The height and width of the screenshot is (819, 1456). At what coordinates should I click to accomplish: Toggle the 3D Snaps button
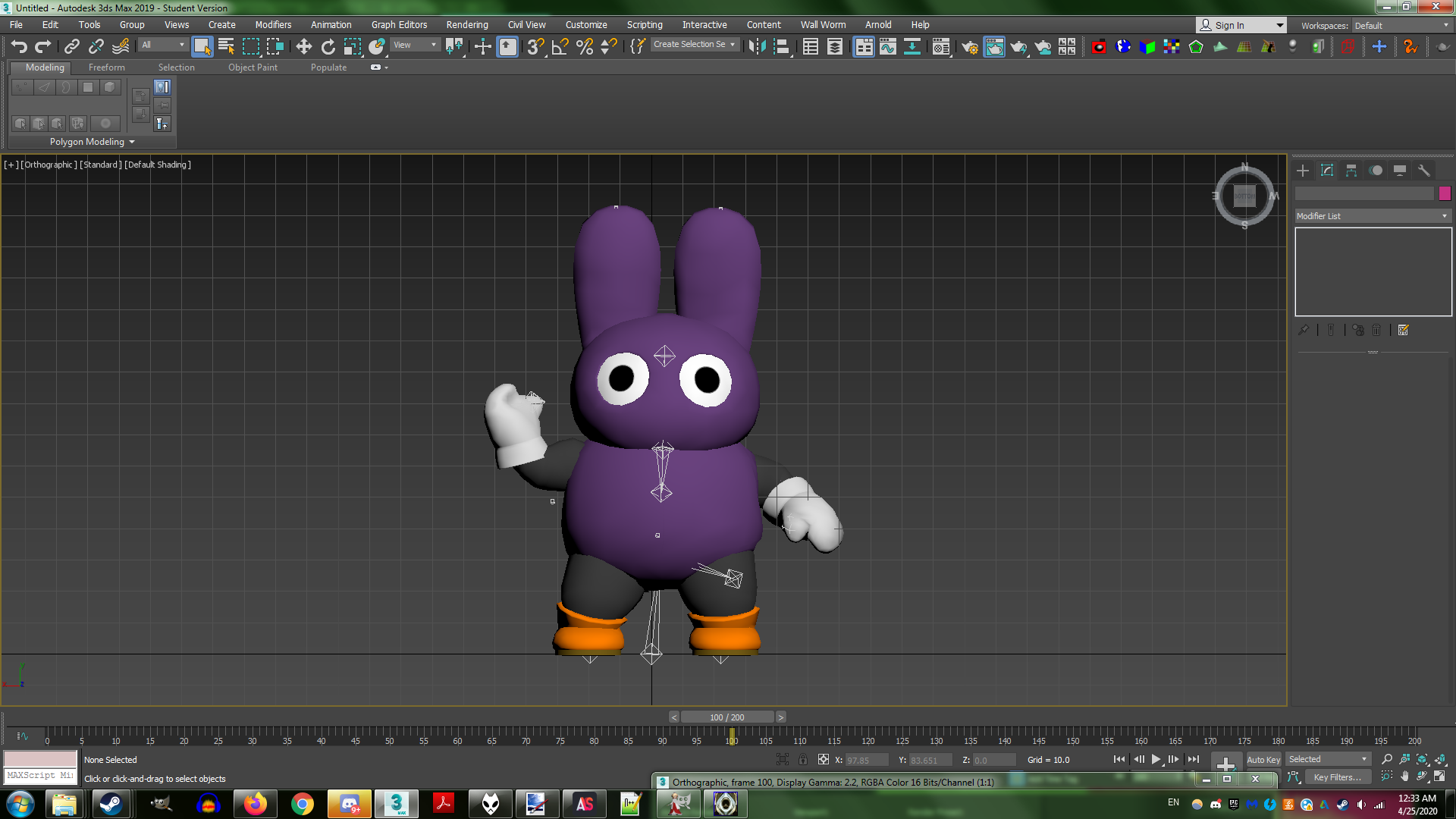tap(536, 47)
